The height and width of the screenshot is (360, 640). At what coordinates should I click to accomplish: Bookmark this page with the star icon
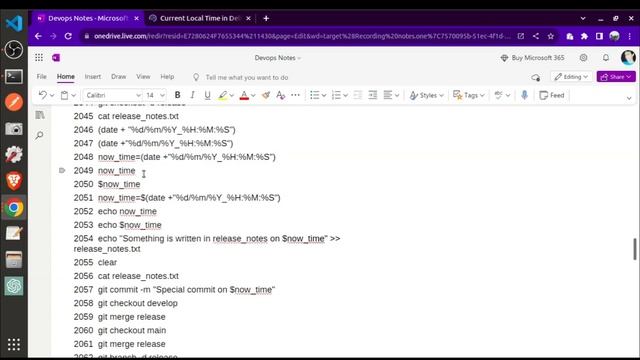point(551,36)
